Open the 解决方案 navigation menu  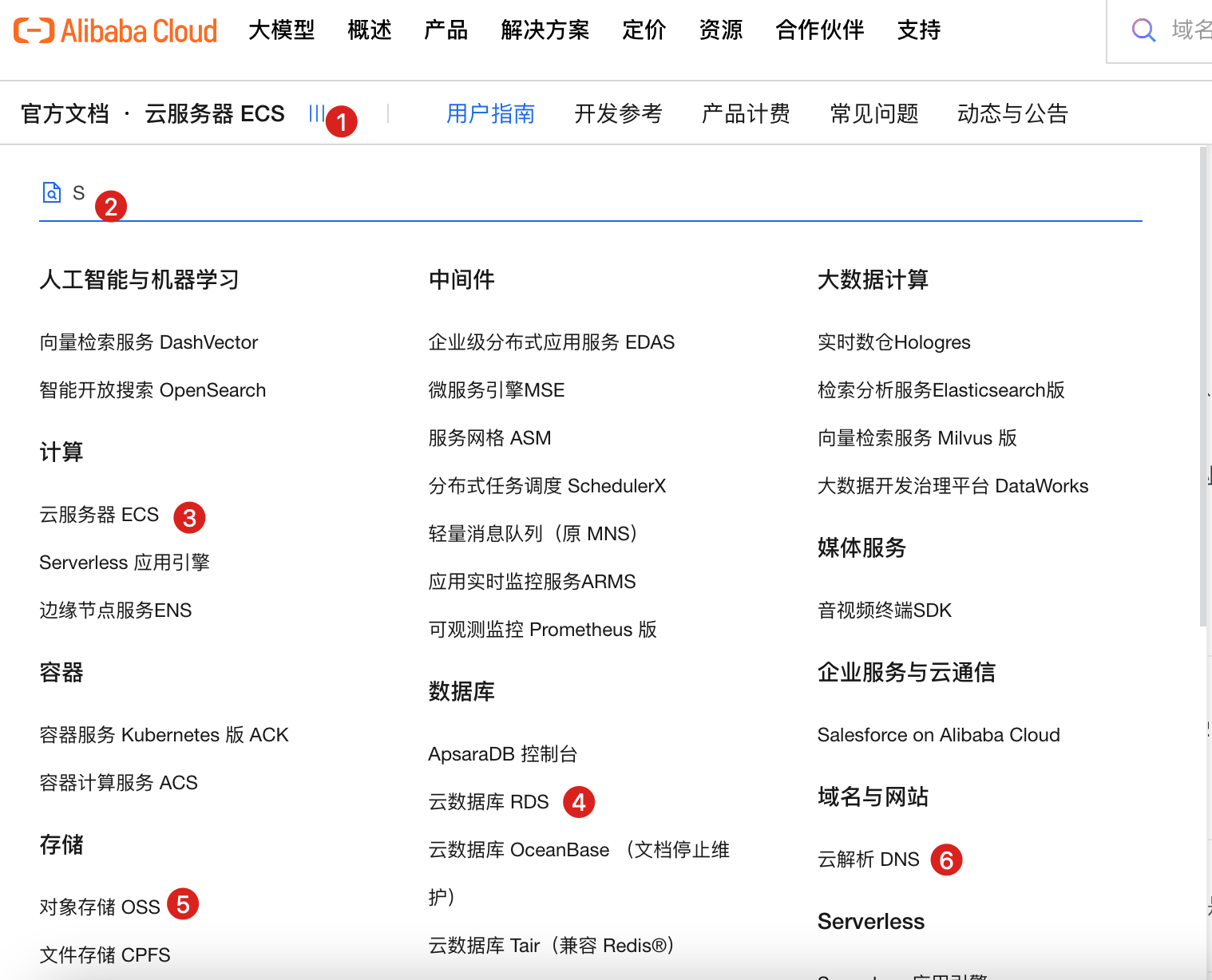(x=545, y=30)
